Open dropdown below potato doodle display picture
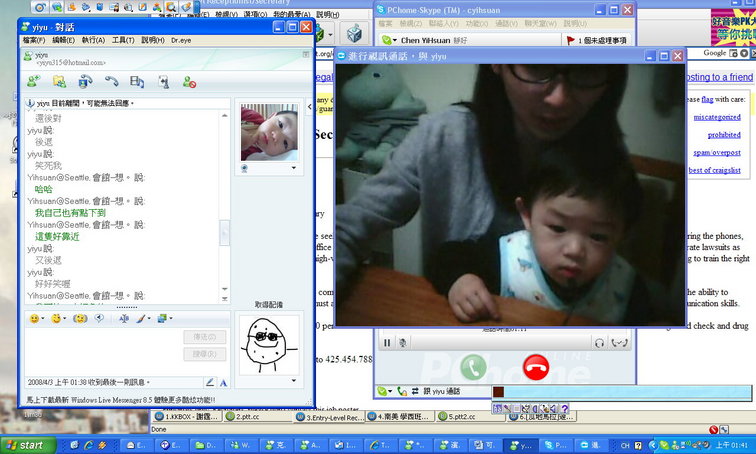 (294, 381)
